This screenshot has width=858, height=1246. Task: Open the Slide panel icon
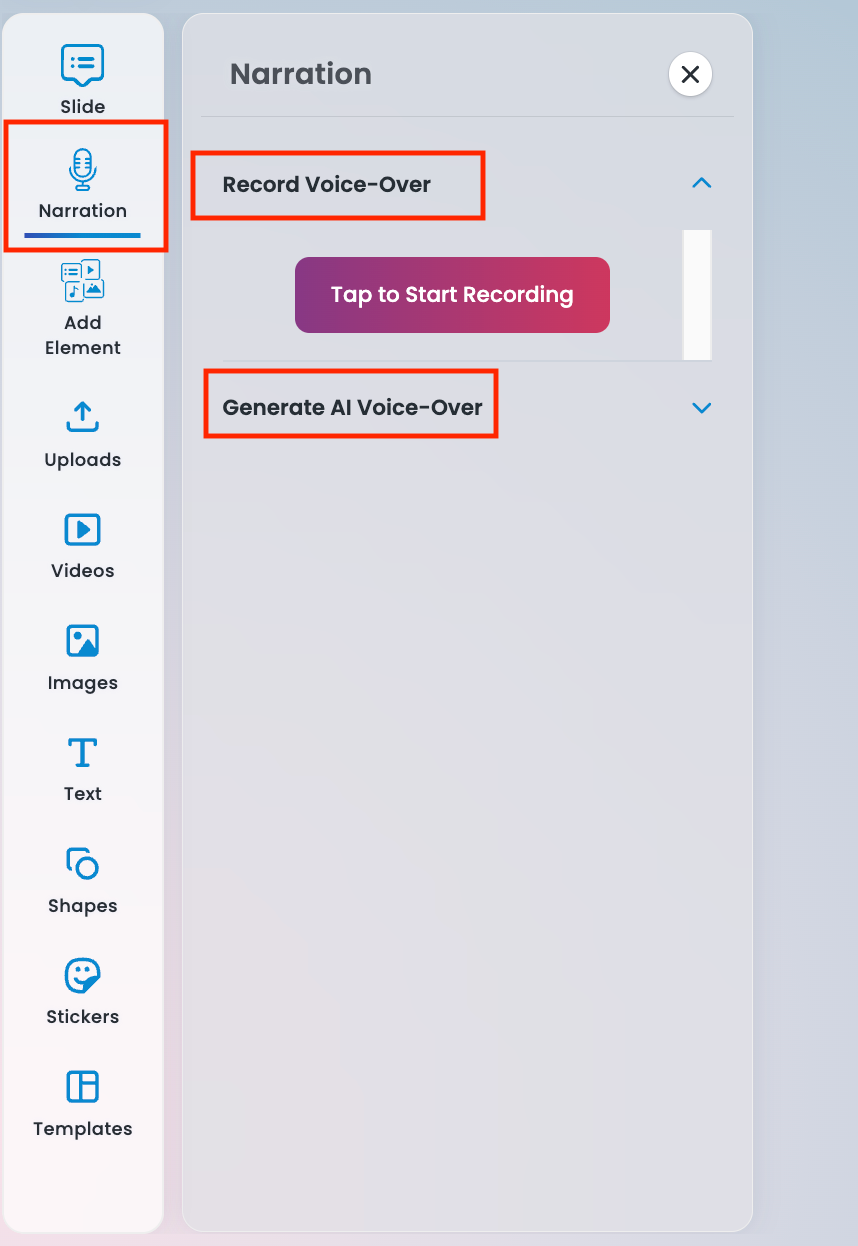(x=83, y=66)
